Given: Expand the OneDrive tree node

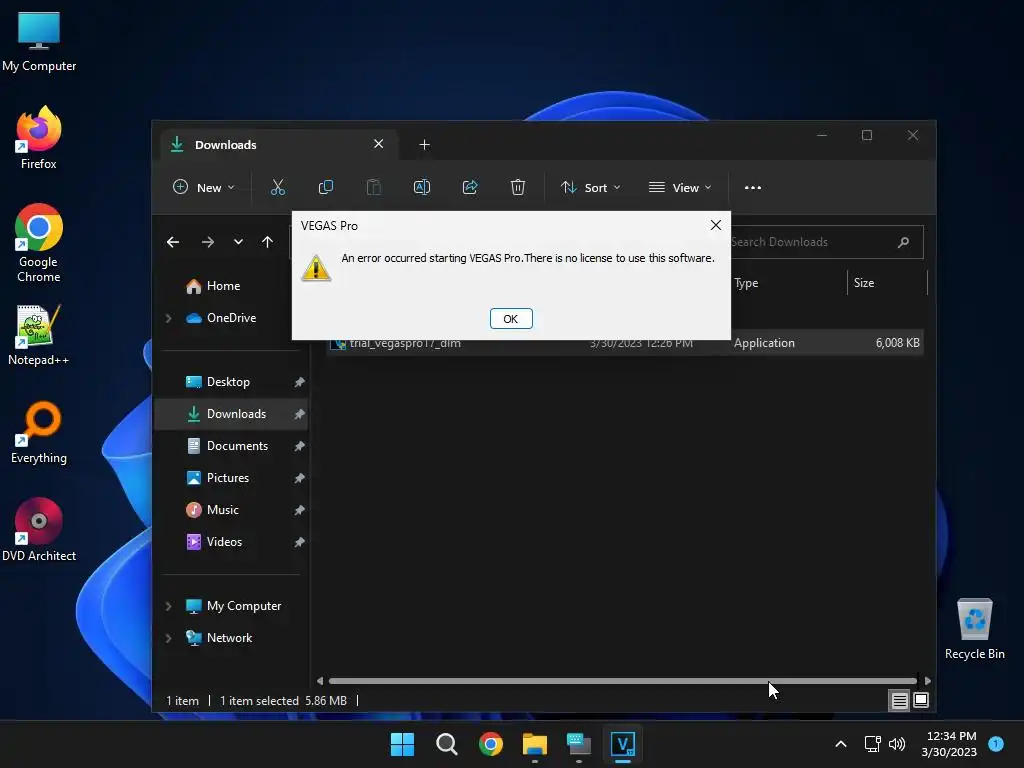Looking at the screenshot, I should click(x=168, y=318).
